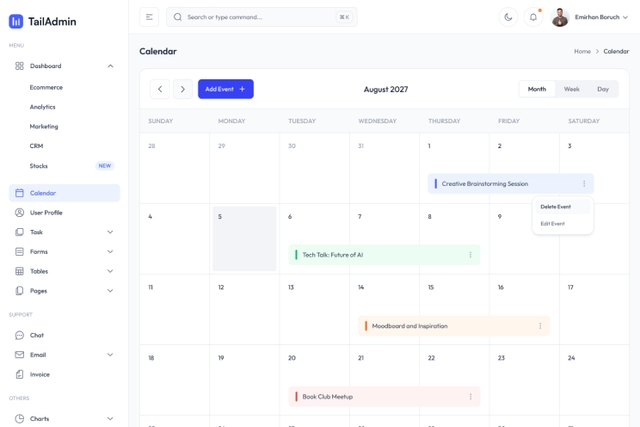
Task: Expand the Email menu chevron
Action: click(110, 355)
